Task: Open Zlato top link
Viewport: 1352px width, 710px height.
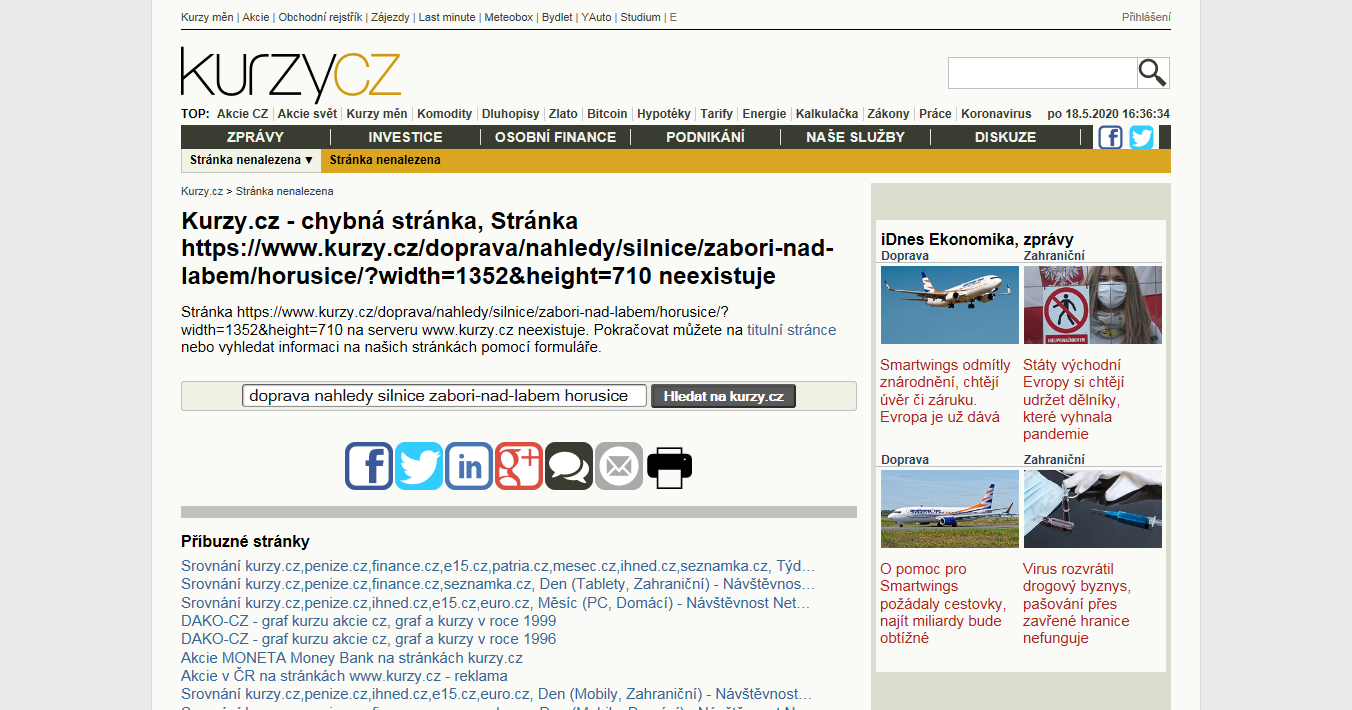Action: coord(563,114)
